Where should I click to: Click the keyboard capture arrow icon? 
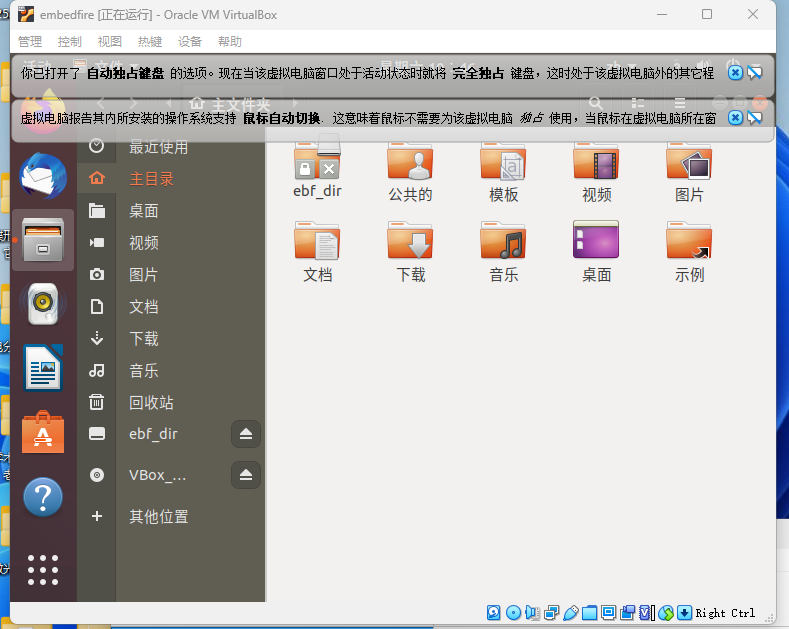pos(684,612)
